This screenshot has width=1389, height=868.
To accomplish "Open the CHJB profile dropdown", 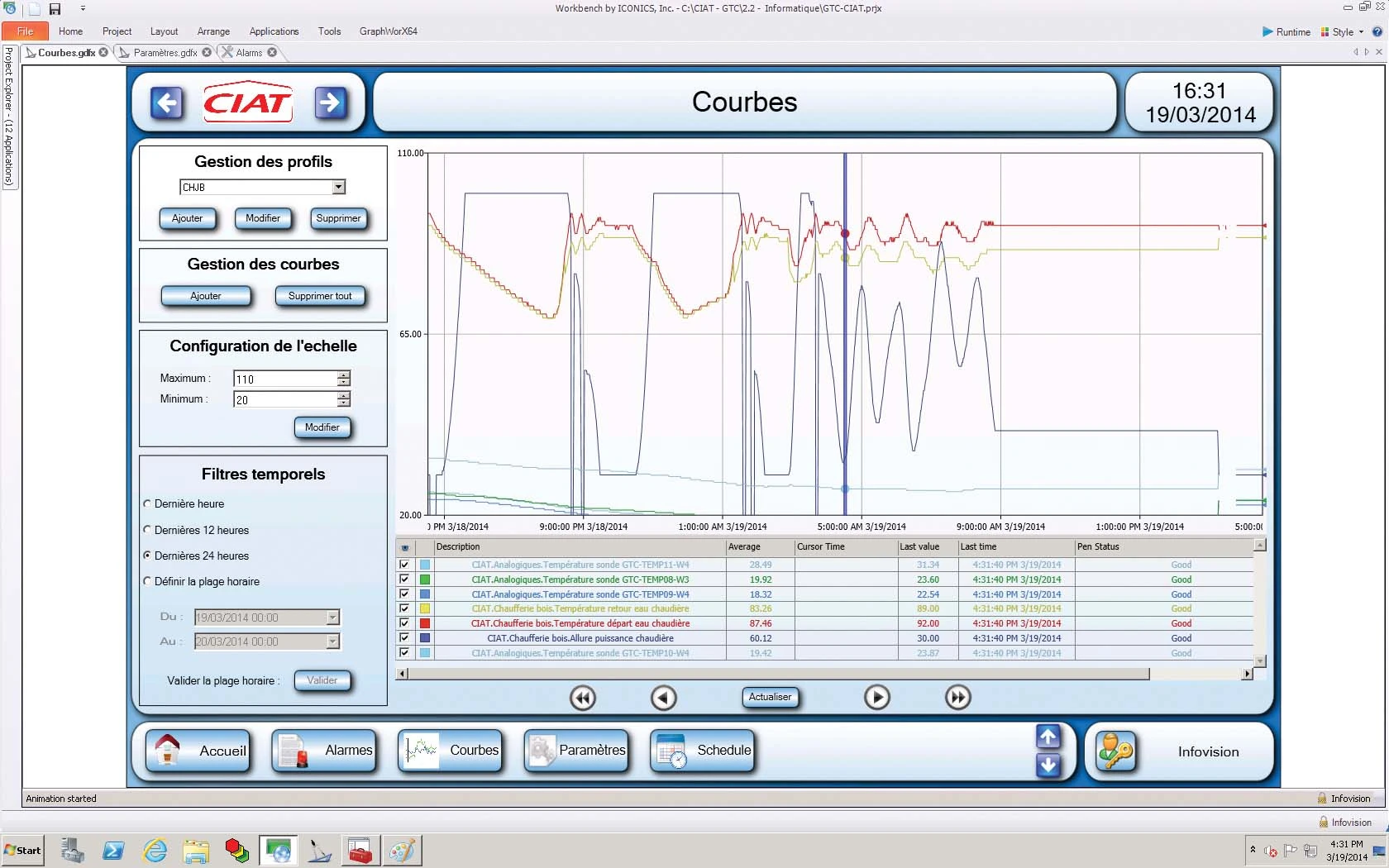I will [337, 187].
